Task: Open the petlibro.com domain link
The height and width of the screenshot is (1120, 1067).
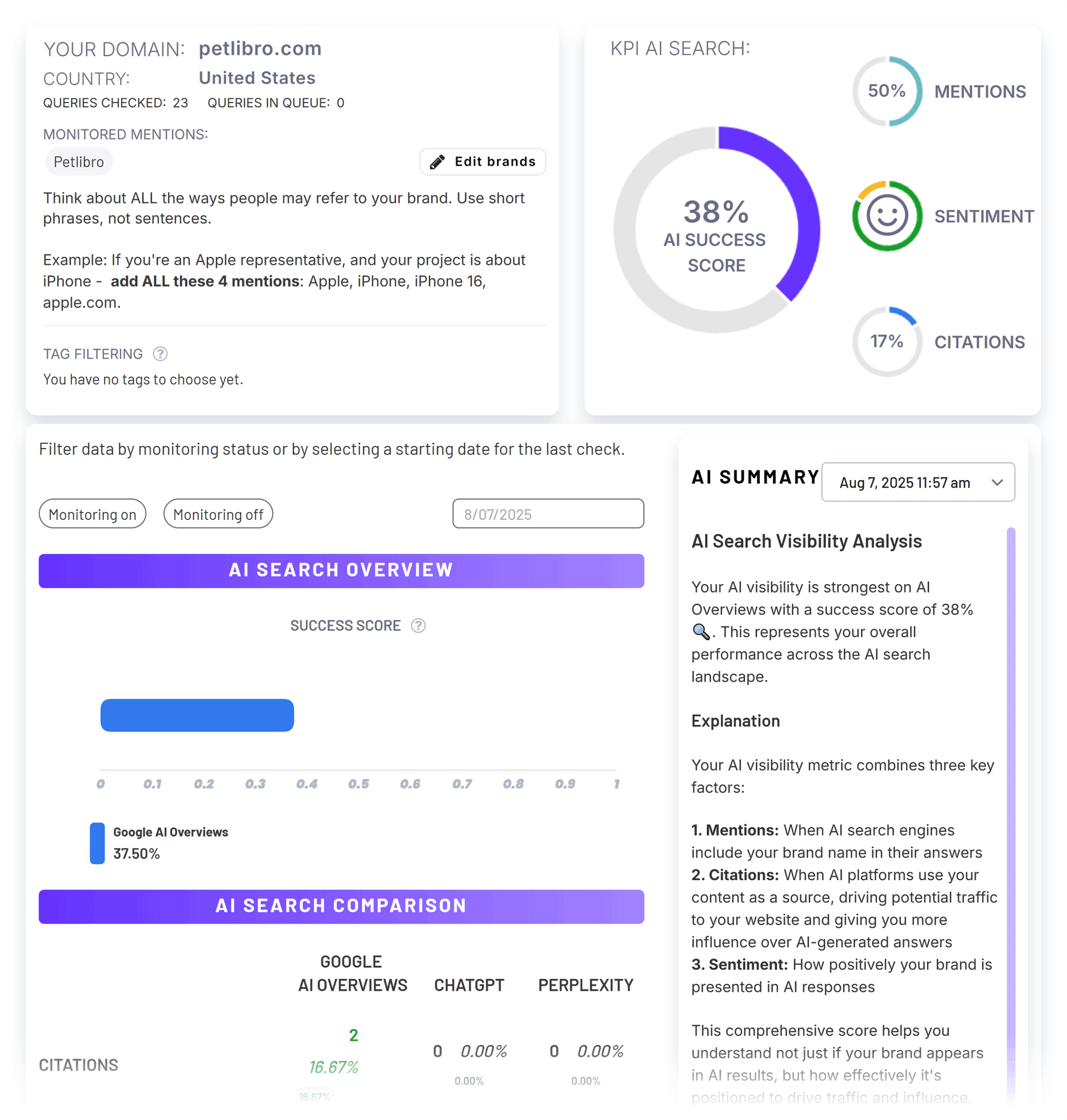Action: [260, 48]
